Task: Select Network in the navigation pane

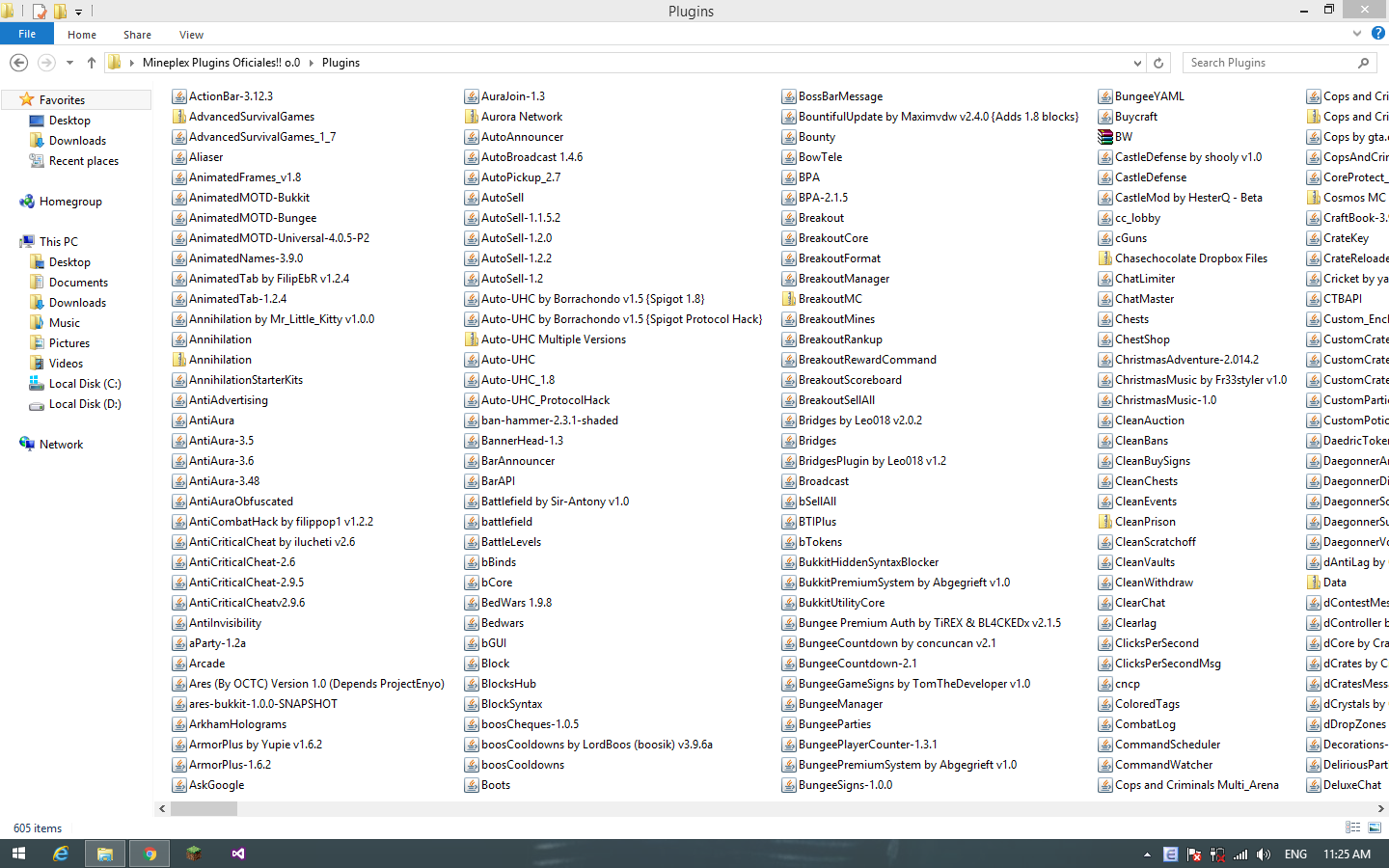Action: point(61,445)
